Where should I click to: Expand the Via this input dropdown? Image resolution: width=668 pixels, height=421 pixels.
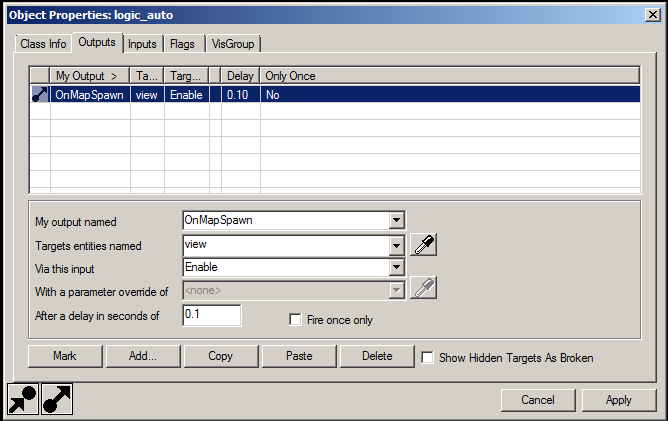click(396, 267)
